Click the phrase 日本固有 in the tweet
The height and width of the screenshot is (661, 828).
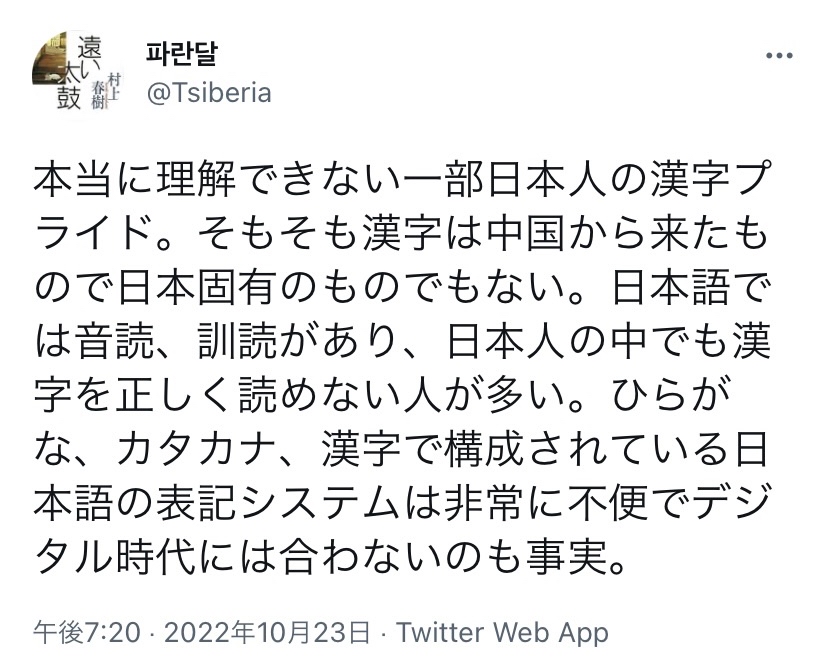[198, 288]
